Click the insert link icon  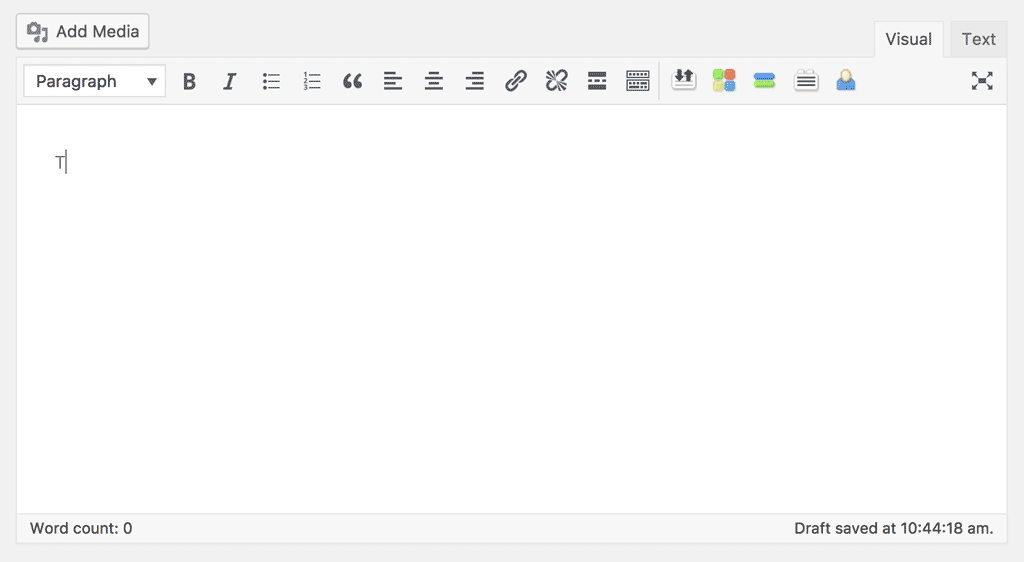click(516, 82)
